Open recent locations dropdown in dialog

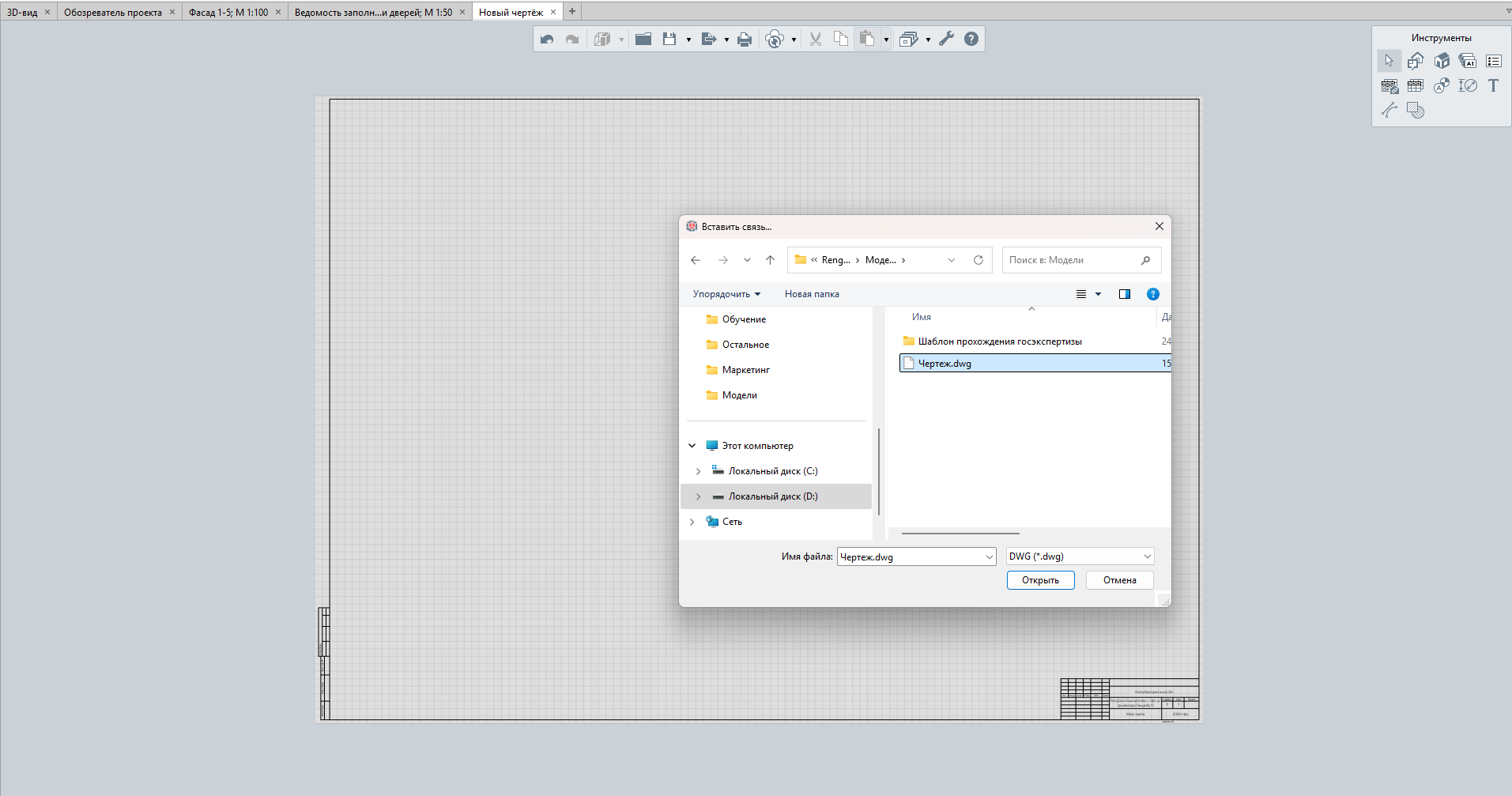pos(747,260)
